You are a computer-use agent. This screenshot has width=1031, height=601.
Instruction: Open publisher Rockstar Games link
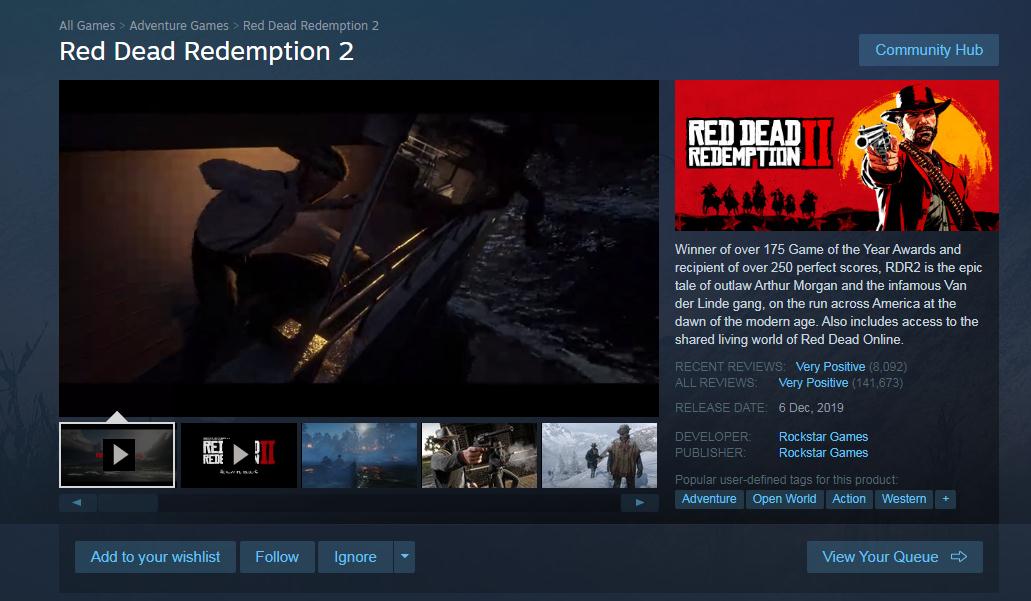(823, 452)
